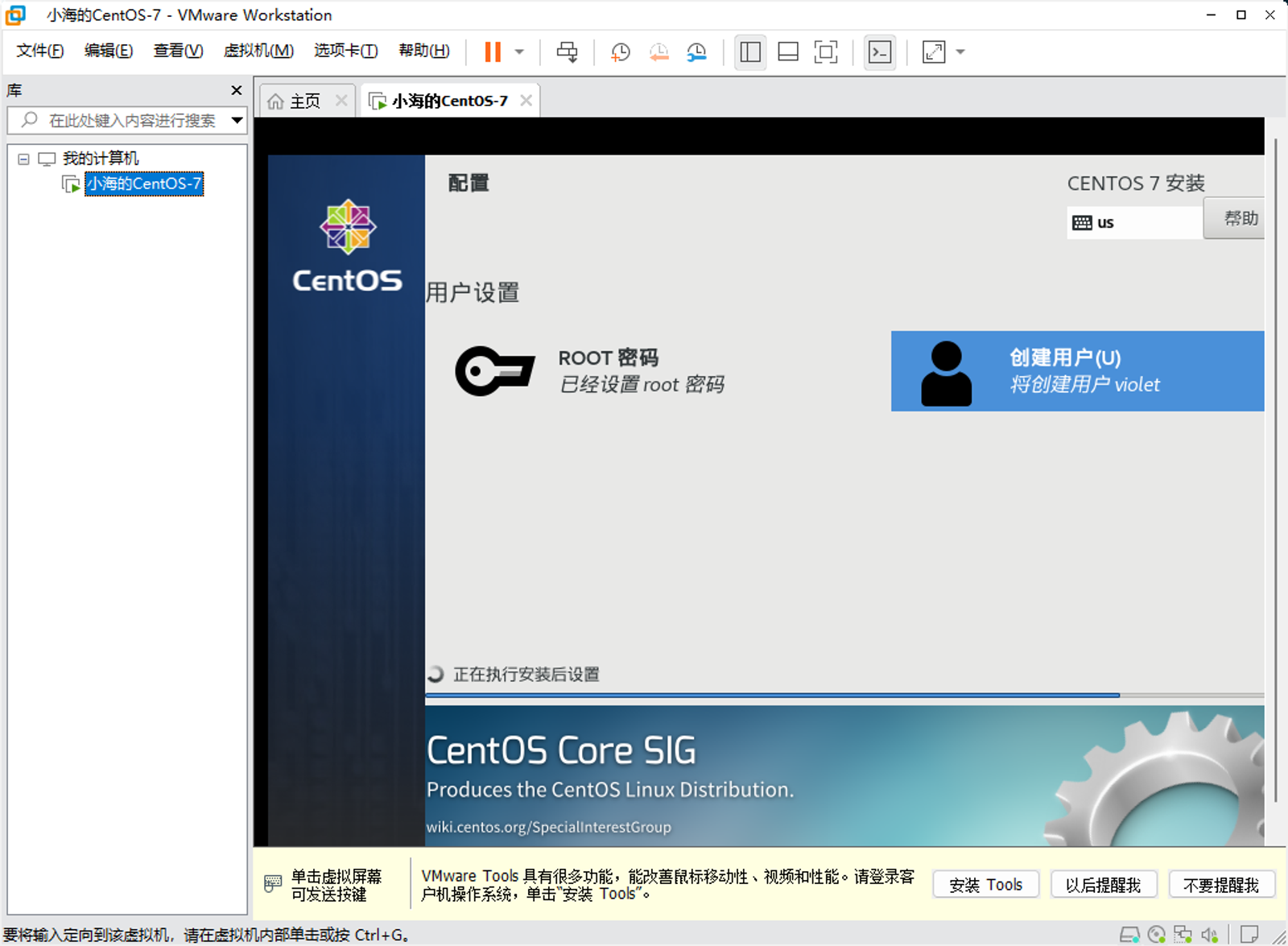The width and height of the screenshot is (1288, 946).
Task: Open the 虚拟机(M) menu
Action: [x=258, y=51]
